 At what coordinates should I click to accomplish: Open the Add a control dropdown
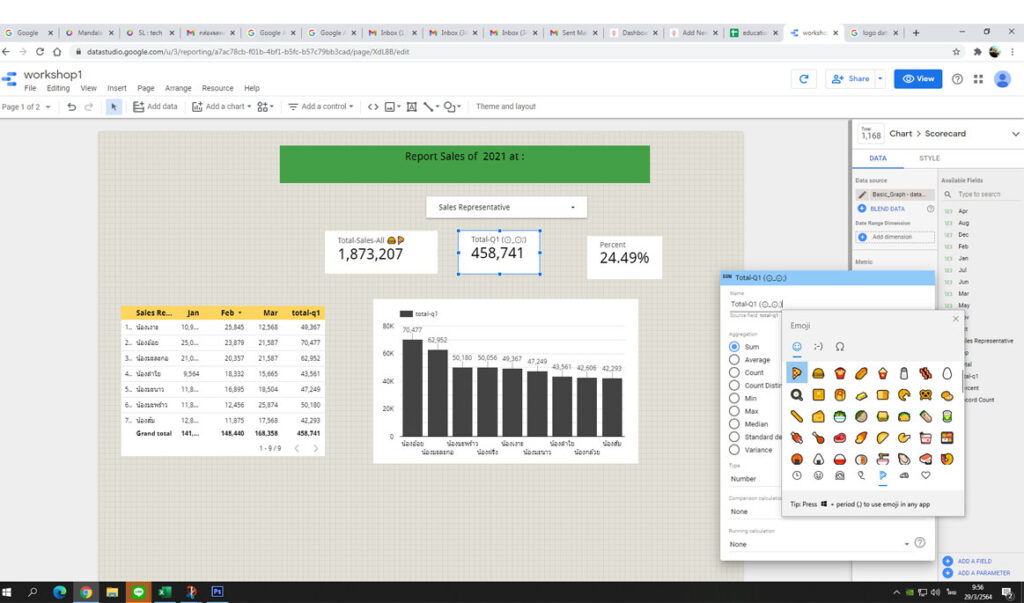[321, 106]
